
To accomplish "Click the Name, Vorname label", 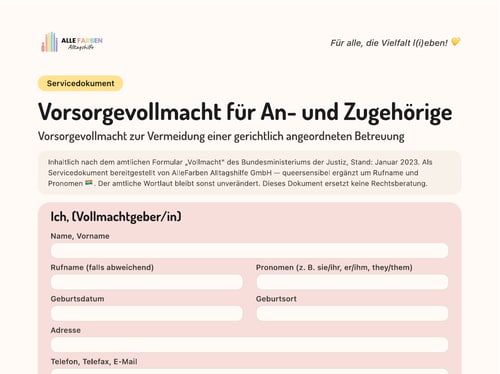I will (80, 236).
